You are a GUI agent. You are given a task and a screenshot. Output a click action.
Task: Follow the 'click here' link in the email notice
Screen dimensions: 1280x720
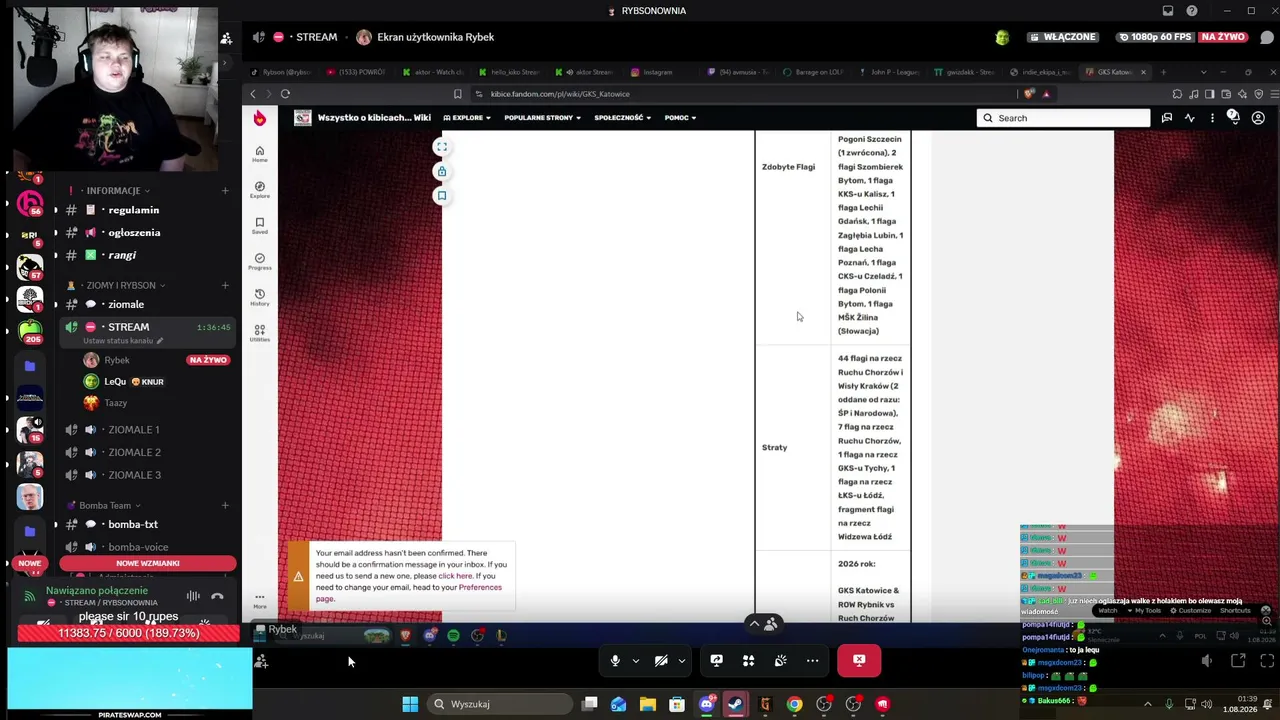coord(455,576)
